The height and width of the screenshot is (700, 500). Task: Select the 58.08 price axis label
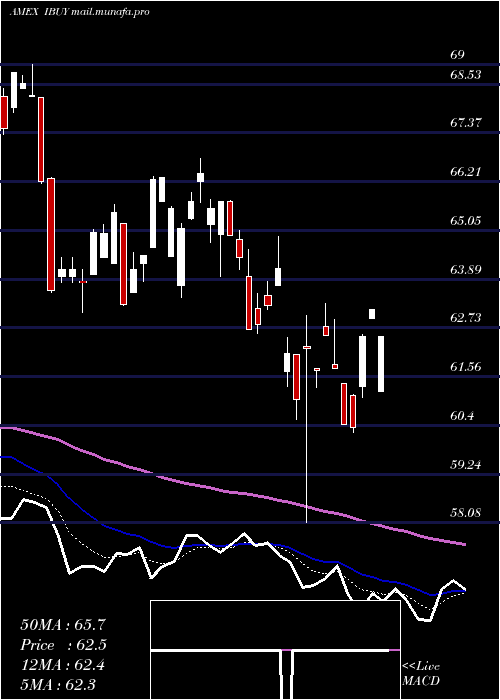click(466, 513)
